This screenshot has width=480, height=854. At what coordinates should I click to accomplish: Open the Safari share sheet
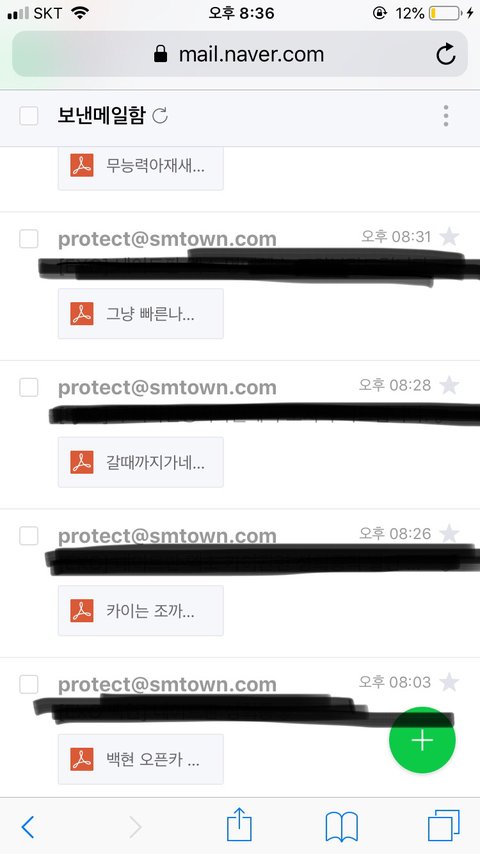pyautogui.click(x=239, y=825)
